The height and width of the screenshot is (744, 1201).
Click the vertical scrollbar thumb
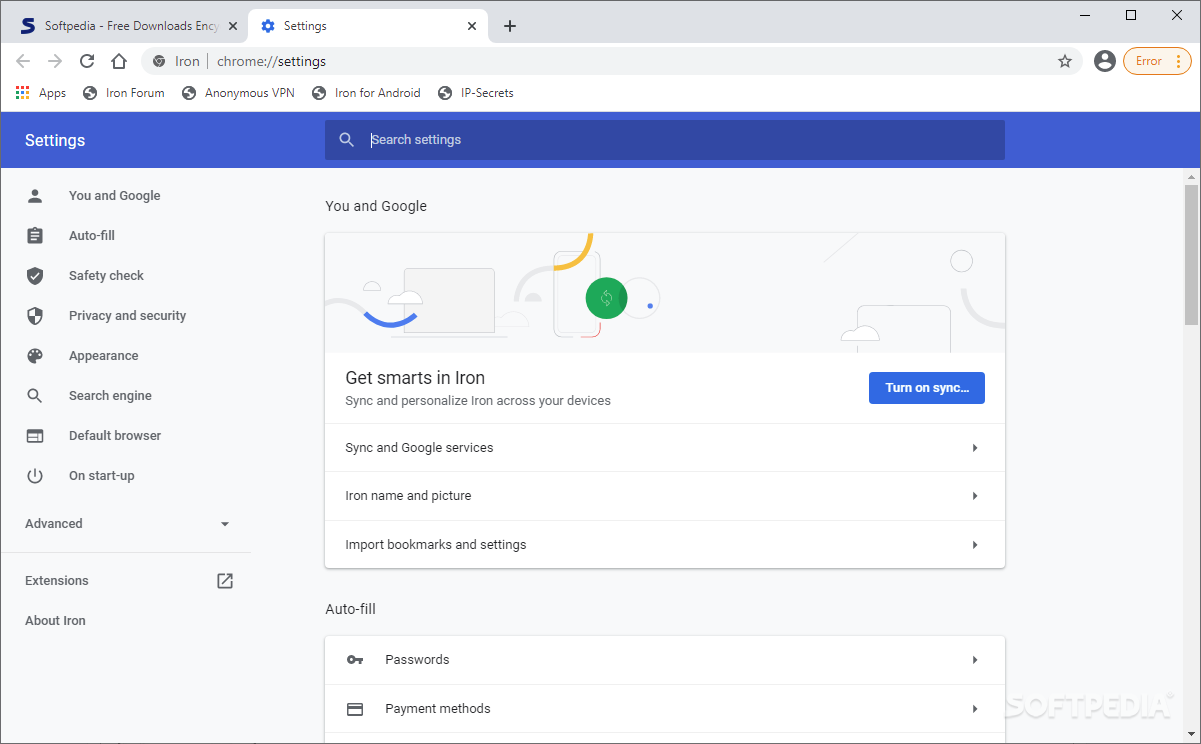1191,255
